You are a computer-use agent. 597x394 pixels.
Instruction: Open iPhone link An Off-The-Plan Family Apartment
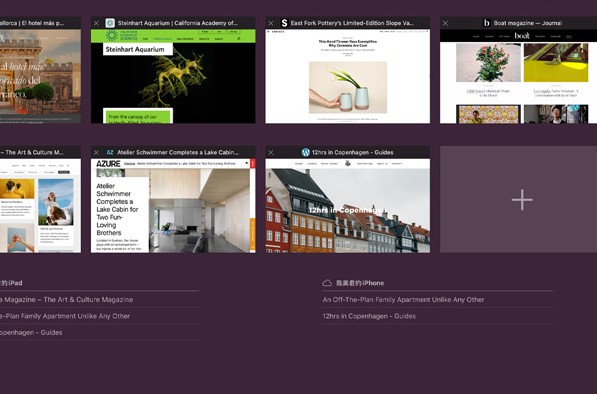coord(403,300)
